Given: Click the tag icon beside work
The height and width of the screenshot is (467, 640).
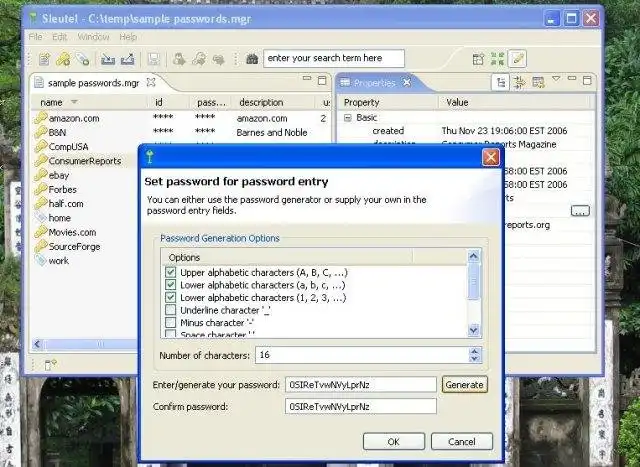Looking at the screenshot, I should pos(40,260).
